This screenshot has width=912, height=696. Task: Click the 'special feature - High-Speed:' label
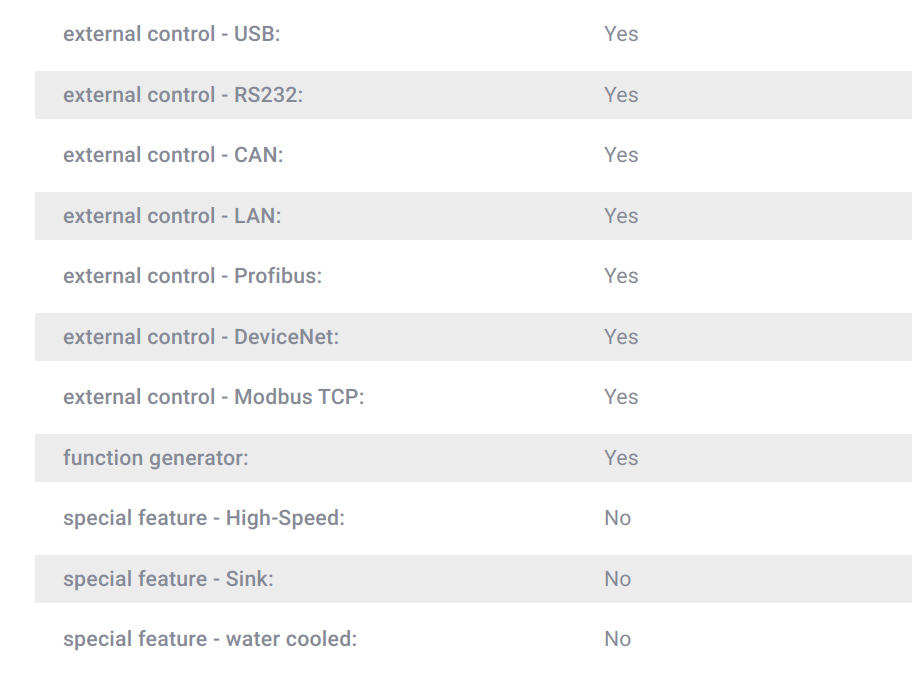204,517
